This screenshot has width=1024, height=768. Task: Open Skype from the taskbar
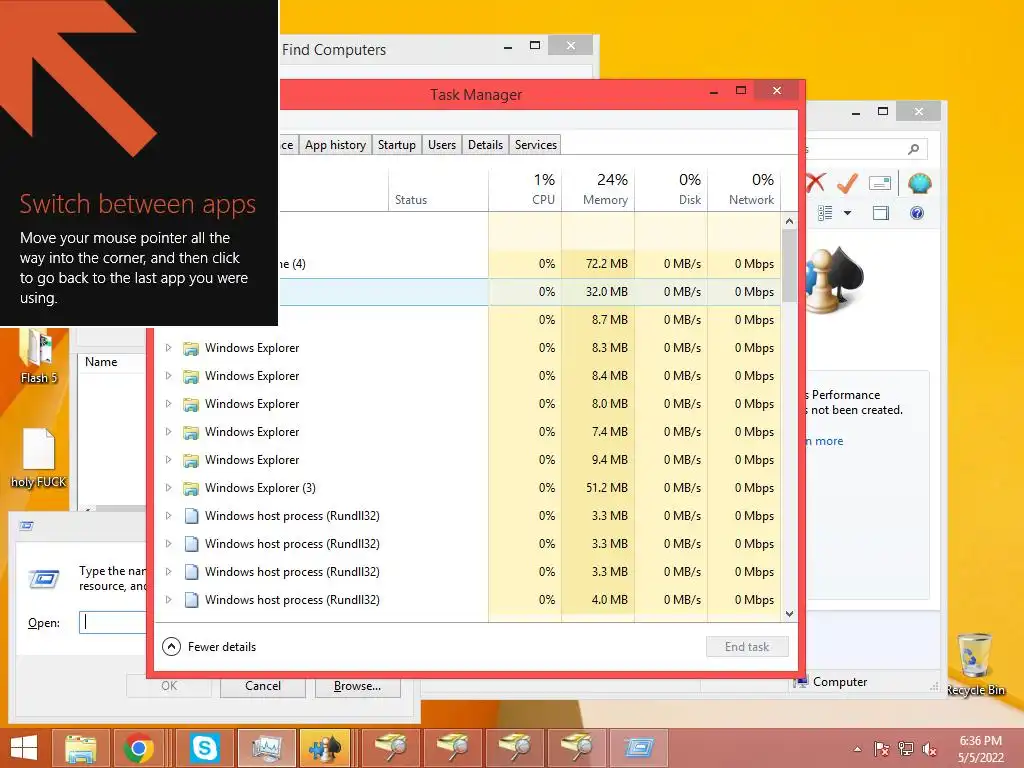point(204,748)
